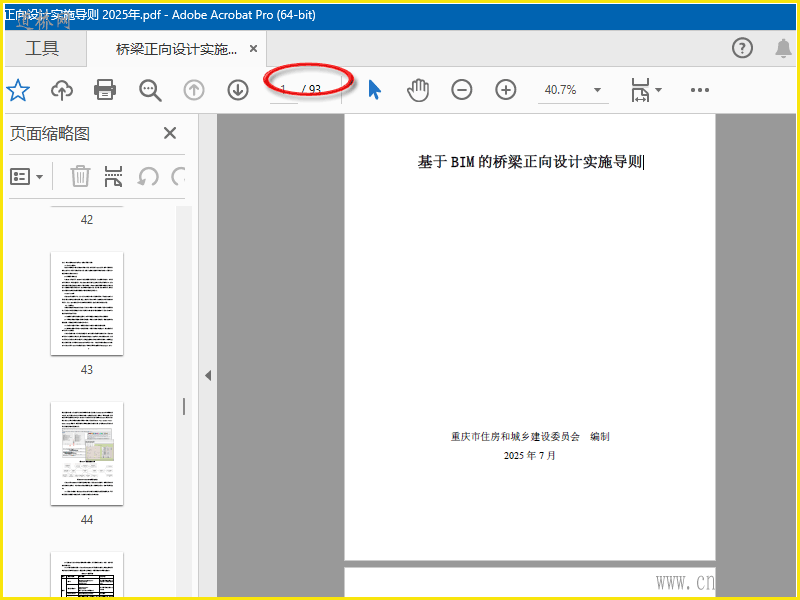
Task: Go to next page arrow
Action: pos(238,90)
